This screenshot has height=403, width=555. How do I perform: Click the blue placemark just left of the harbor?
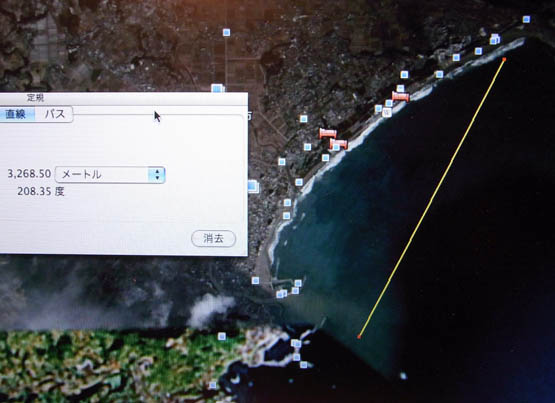pyautogui.click(x=255, y=281)
